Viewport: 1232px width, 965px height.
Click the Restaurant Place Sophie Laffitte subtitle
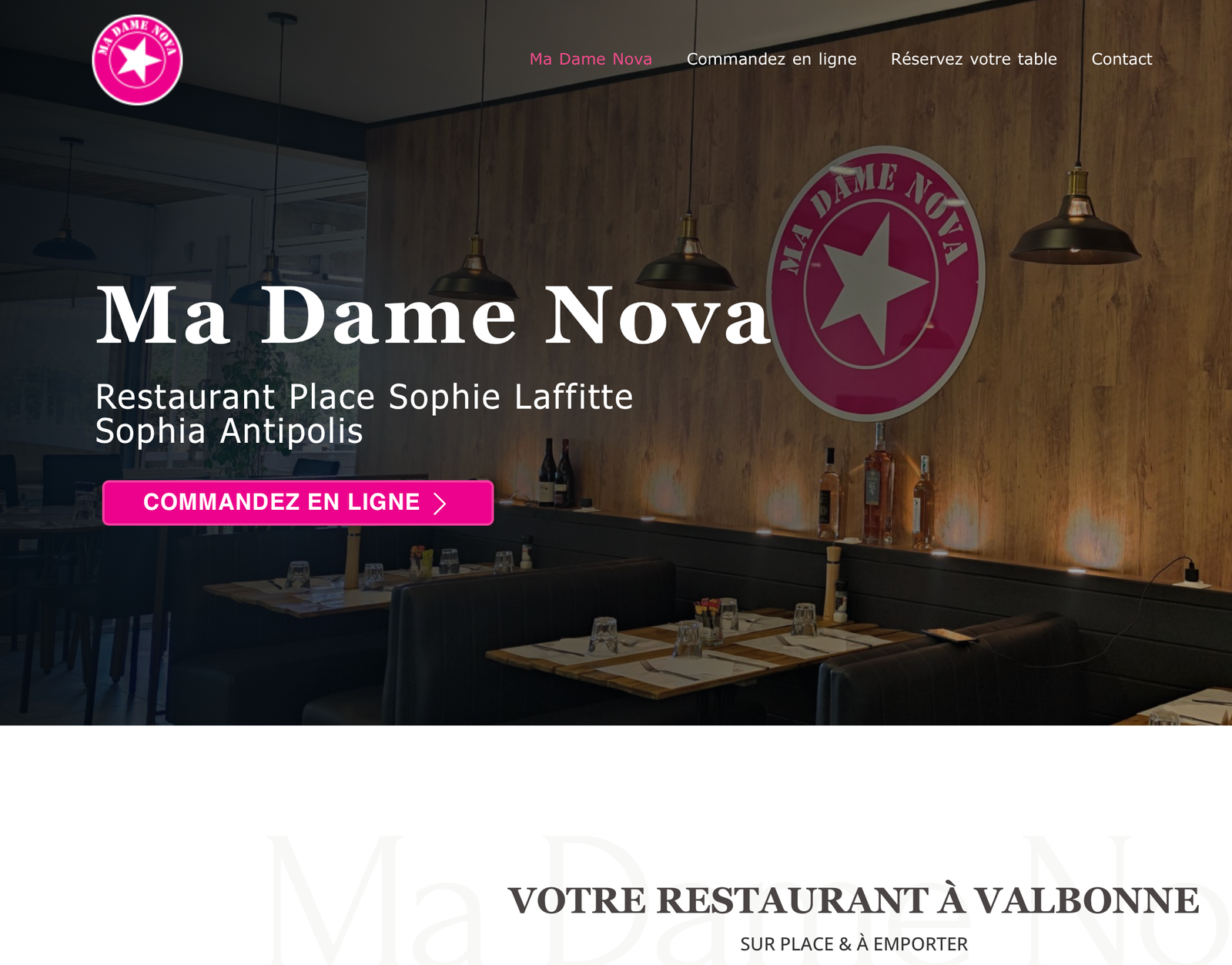(364, 397)
